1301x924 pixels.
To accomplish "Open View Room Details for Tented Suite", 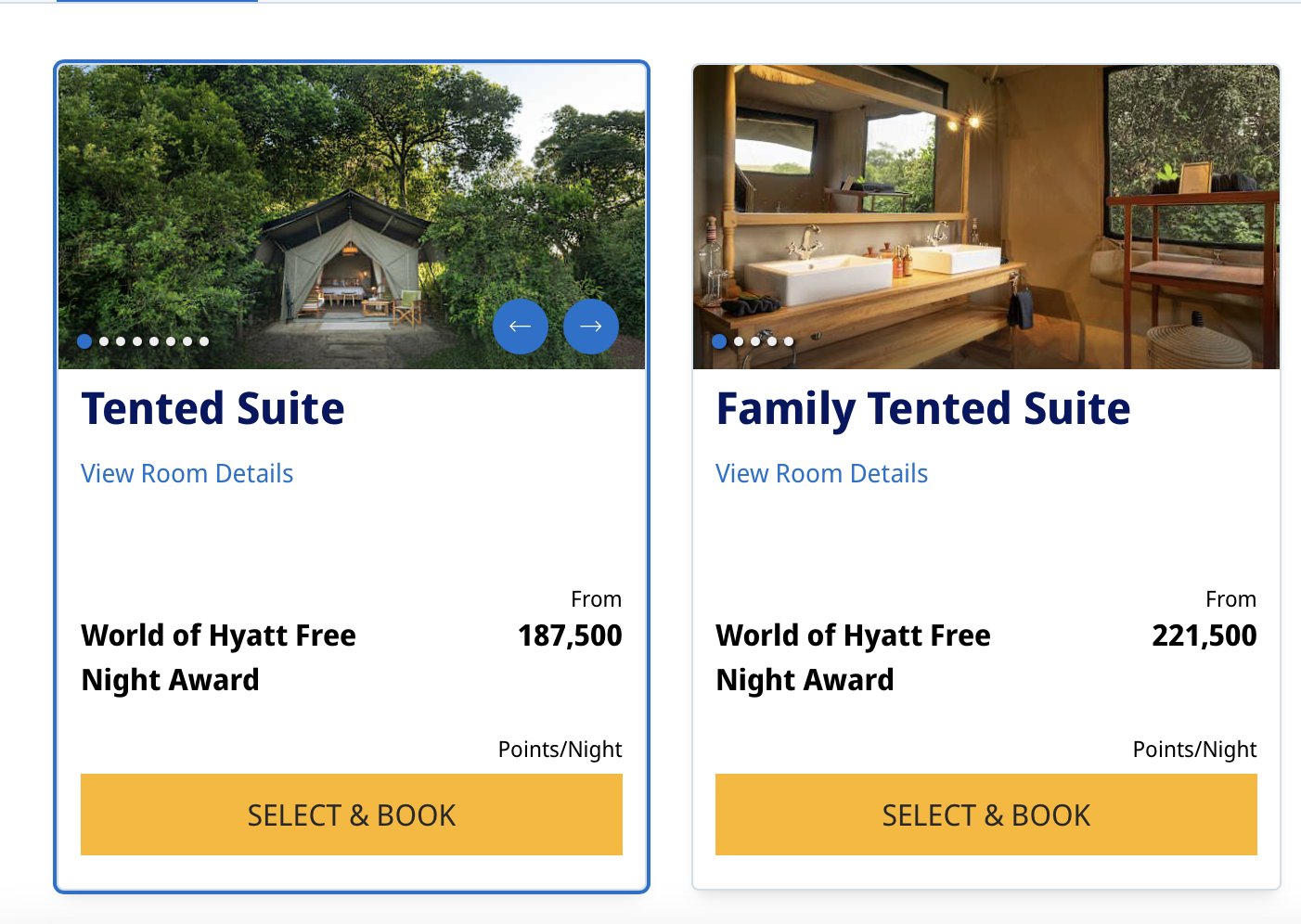I will click(x=187, y=473).
